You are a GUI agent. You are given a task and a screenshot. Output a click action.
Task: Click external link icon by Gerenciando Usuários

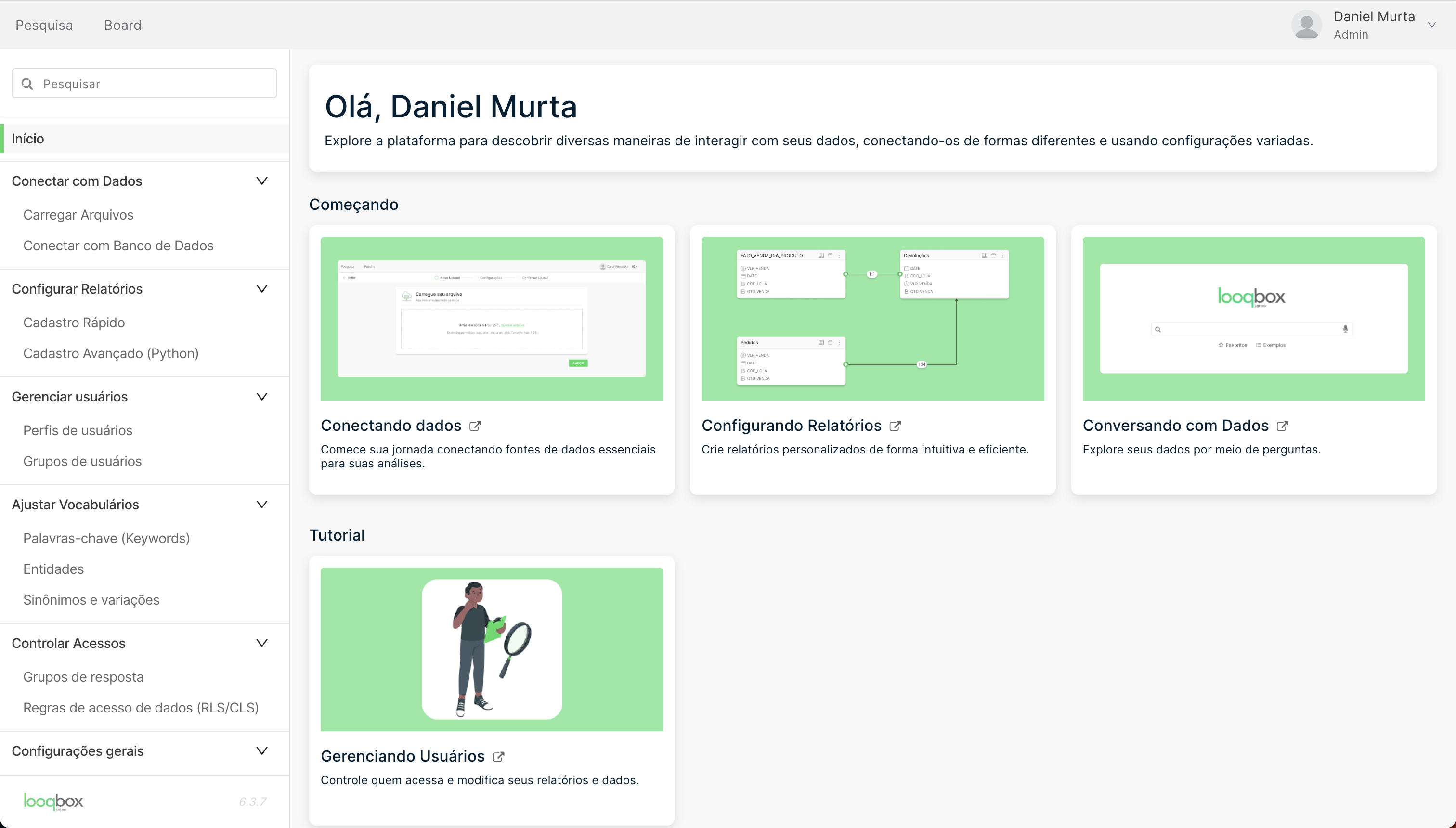click(x=498, y=756)
